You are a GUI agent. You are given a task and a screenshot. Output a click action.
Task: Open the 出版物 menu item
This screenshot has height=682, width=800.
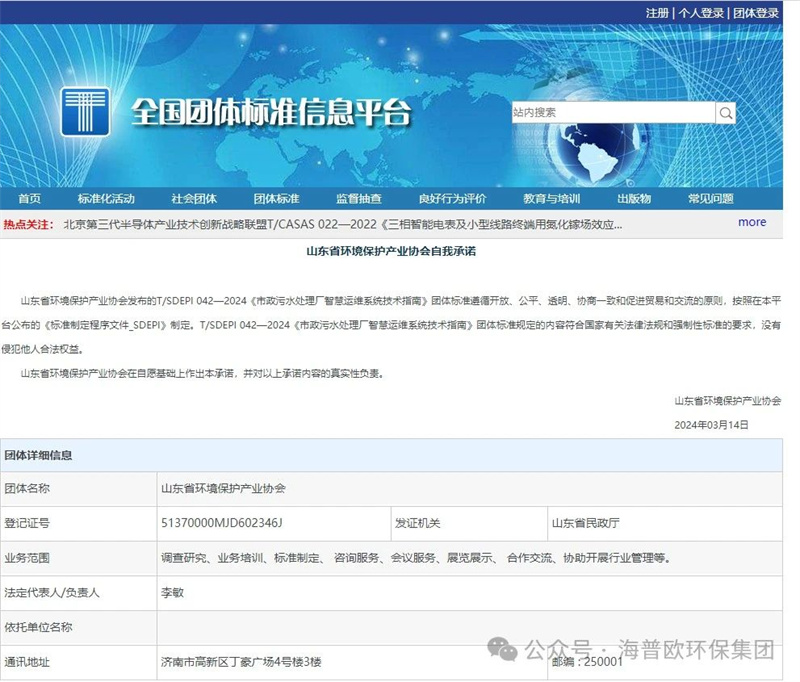click(x=634, y=198)
